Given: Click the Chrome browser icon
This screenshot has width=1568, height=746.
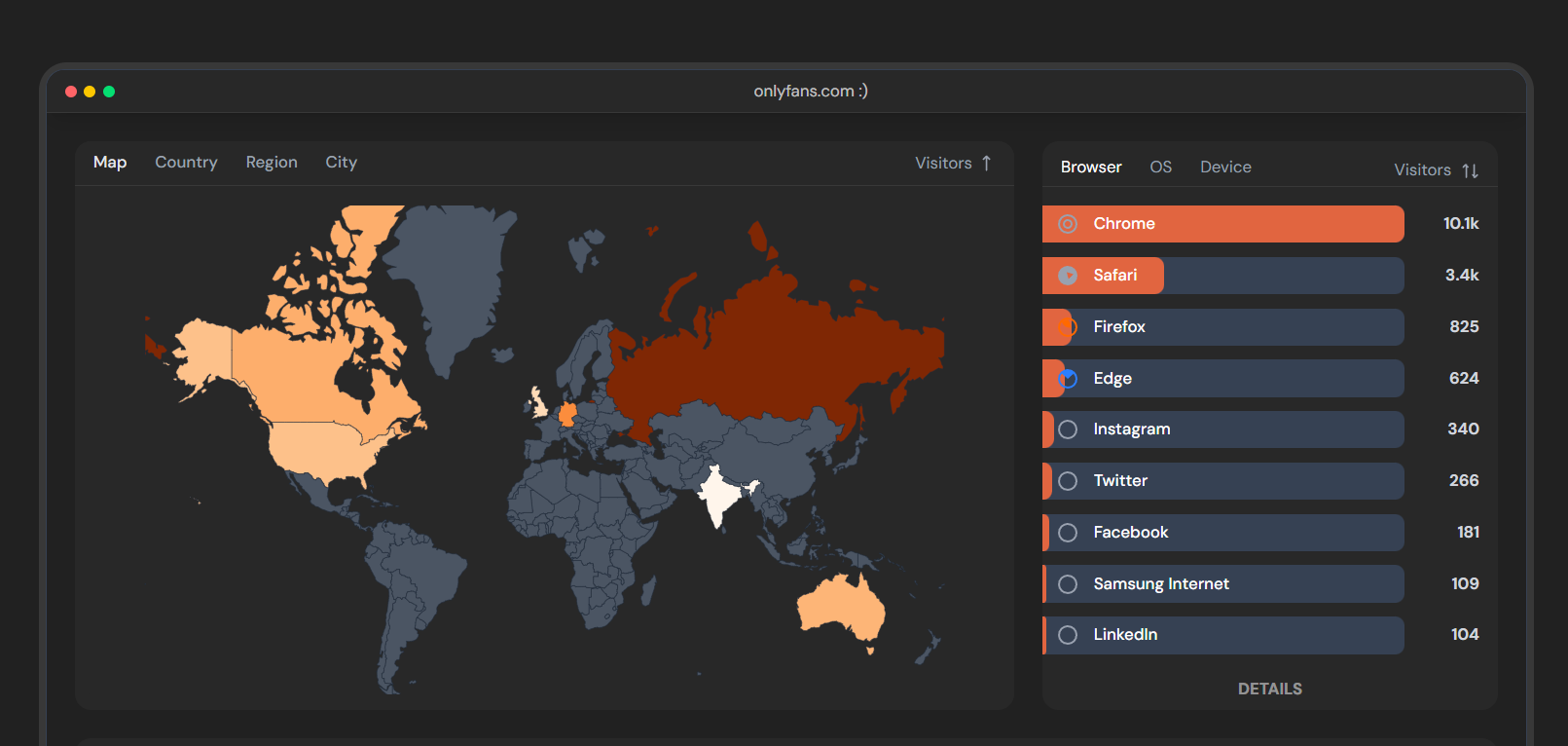Looking at the screenshot, I should coord(1068,224).
